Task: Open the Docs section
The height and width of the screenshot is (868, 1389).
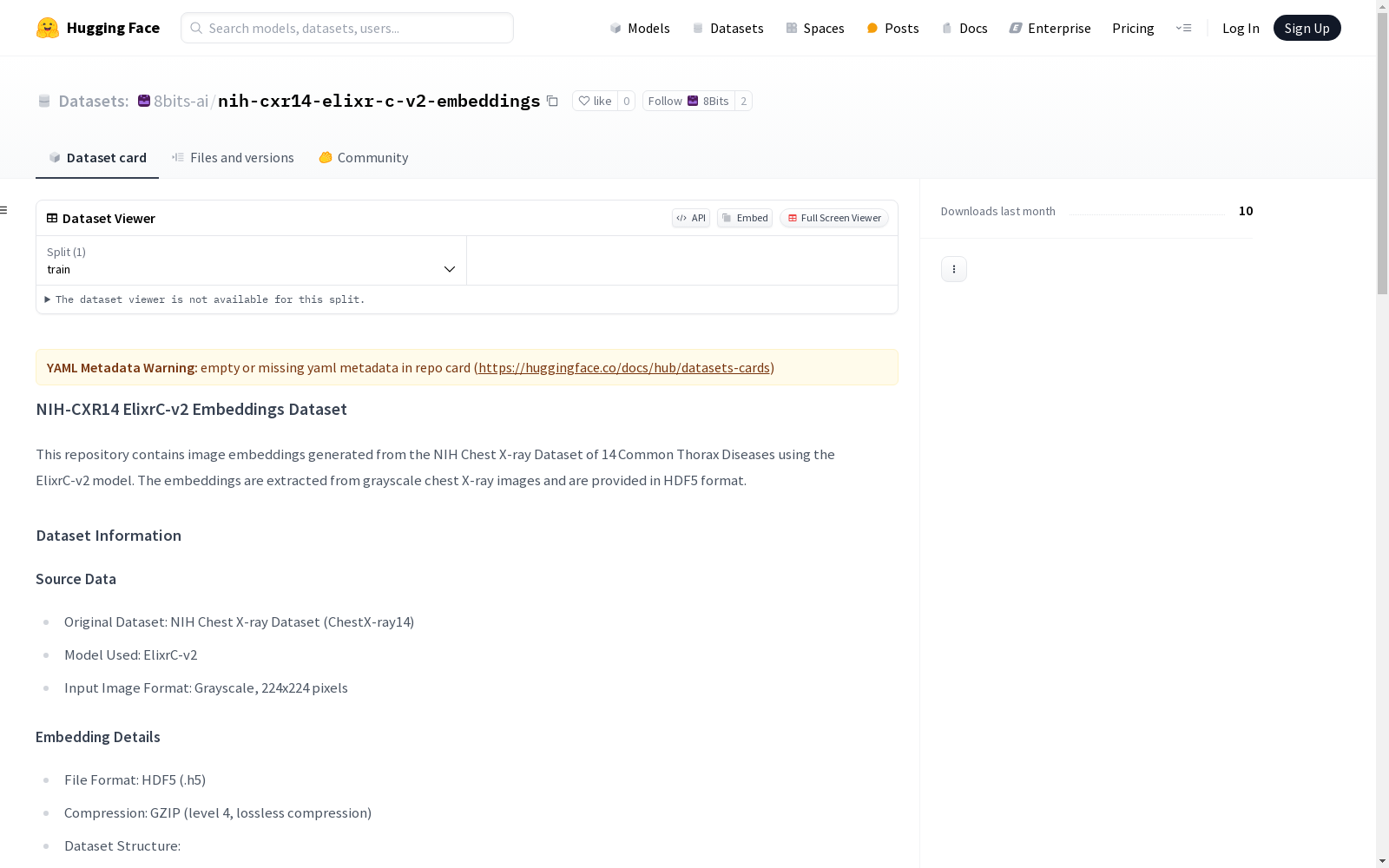Action: click(964, 28)
